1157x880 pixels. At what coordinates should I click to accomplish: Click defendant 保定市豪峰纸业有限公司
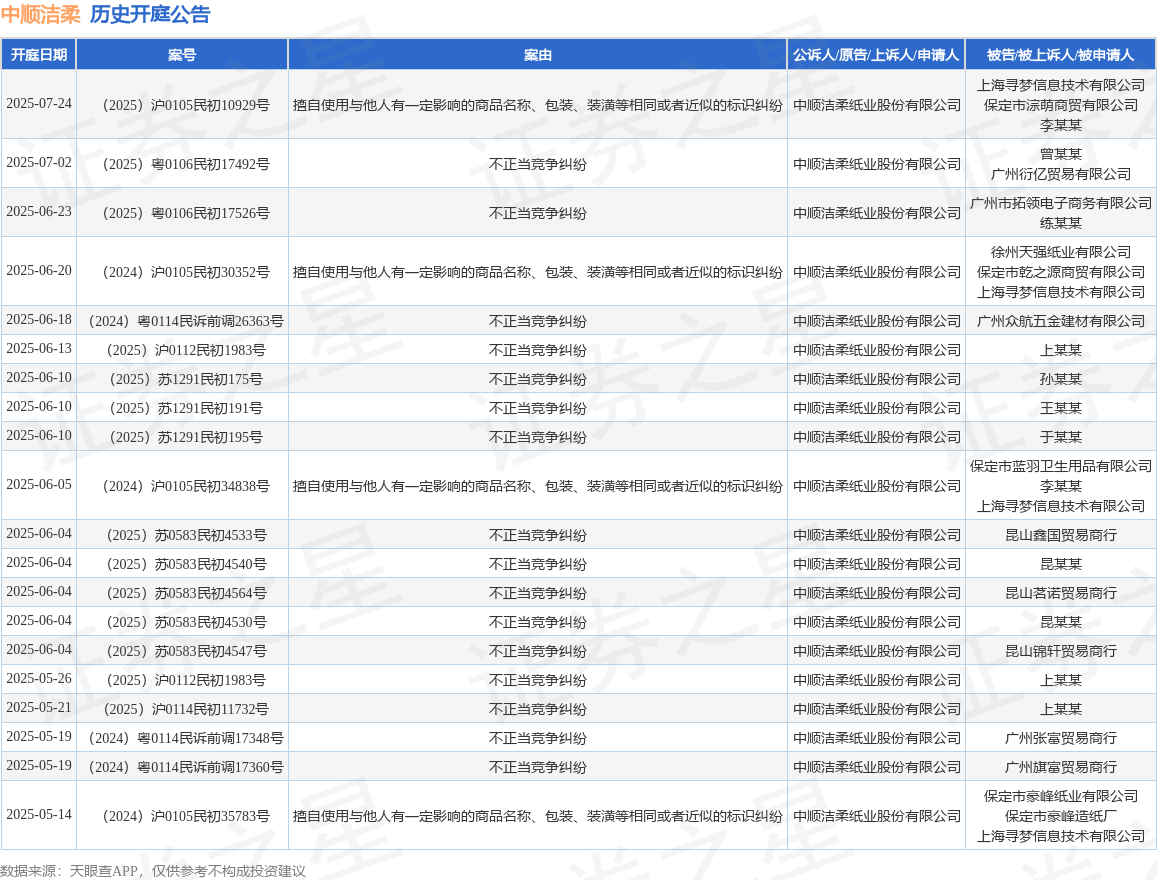[1060, 797]
